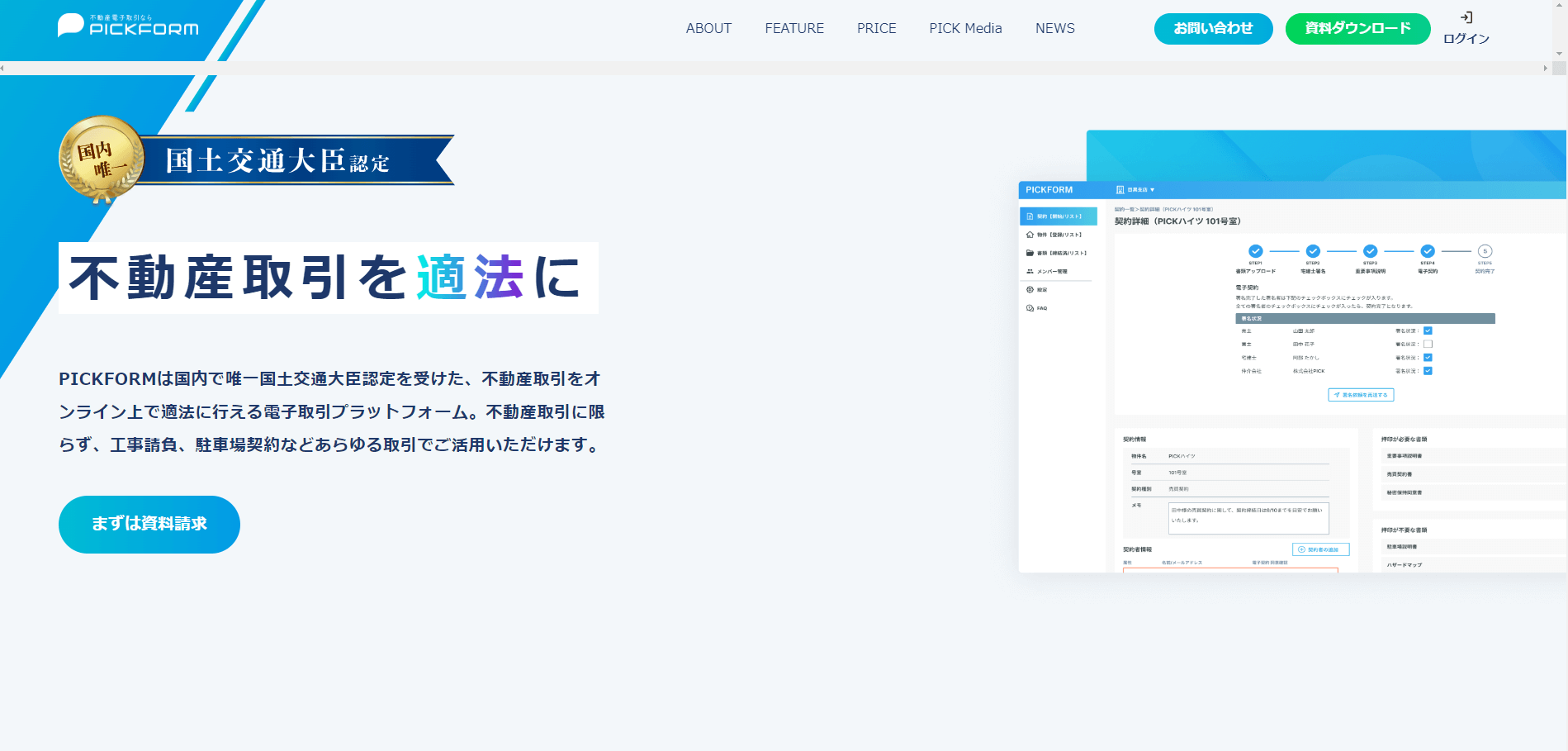Image resolution: width=1568 pixels, height=751 pixels.
Task: Toggle 売主 山田 太郎 signature checkbox
Action: pyautogui.click(x=1428, y=330)
